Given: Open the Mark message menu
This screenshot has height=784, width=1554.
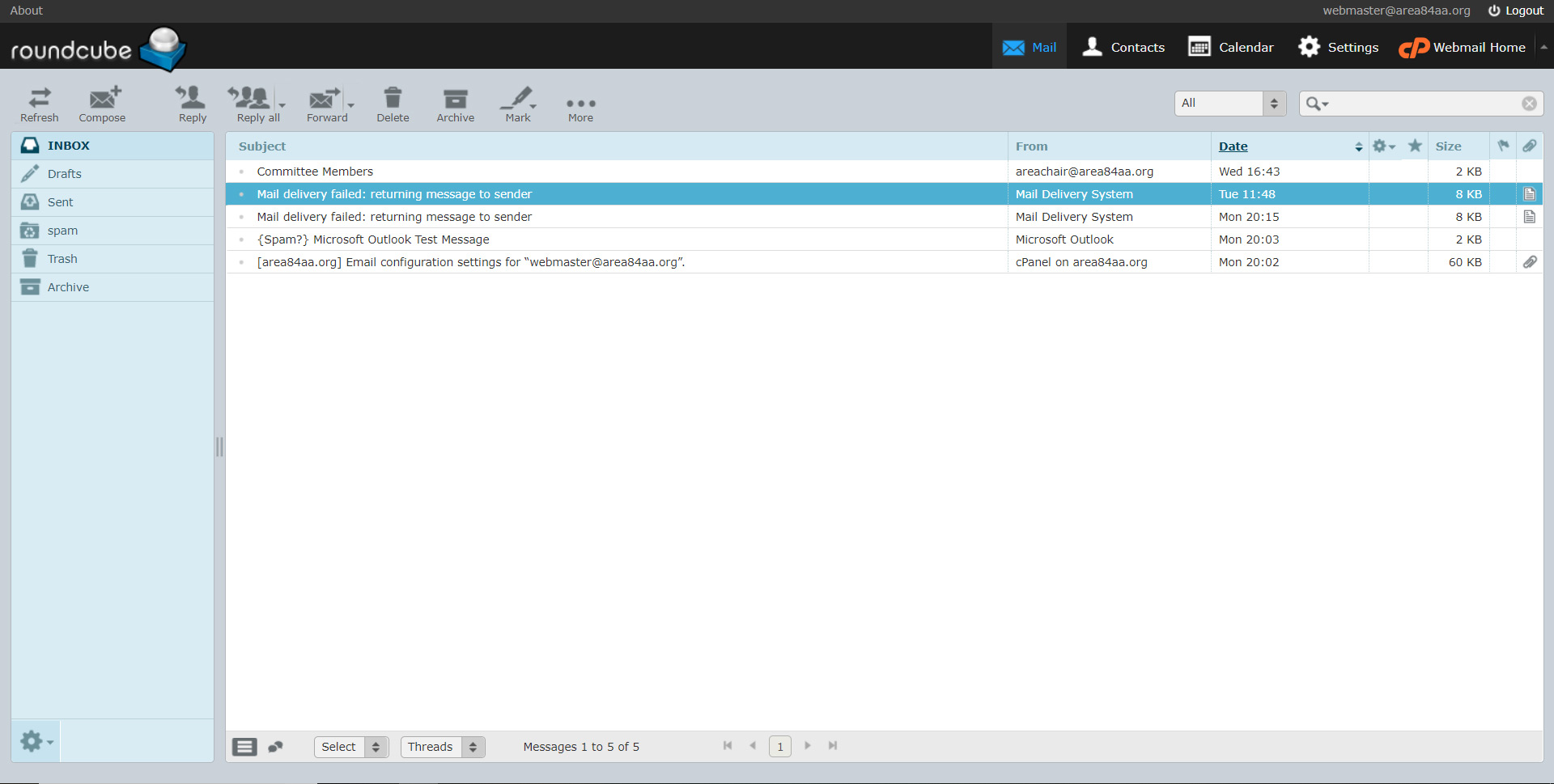Looking at the screenshot, I should 518,104.
